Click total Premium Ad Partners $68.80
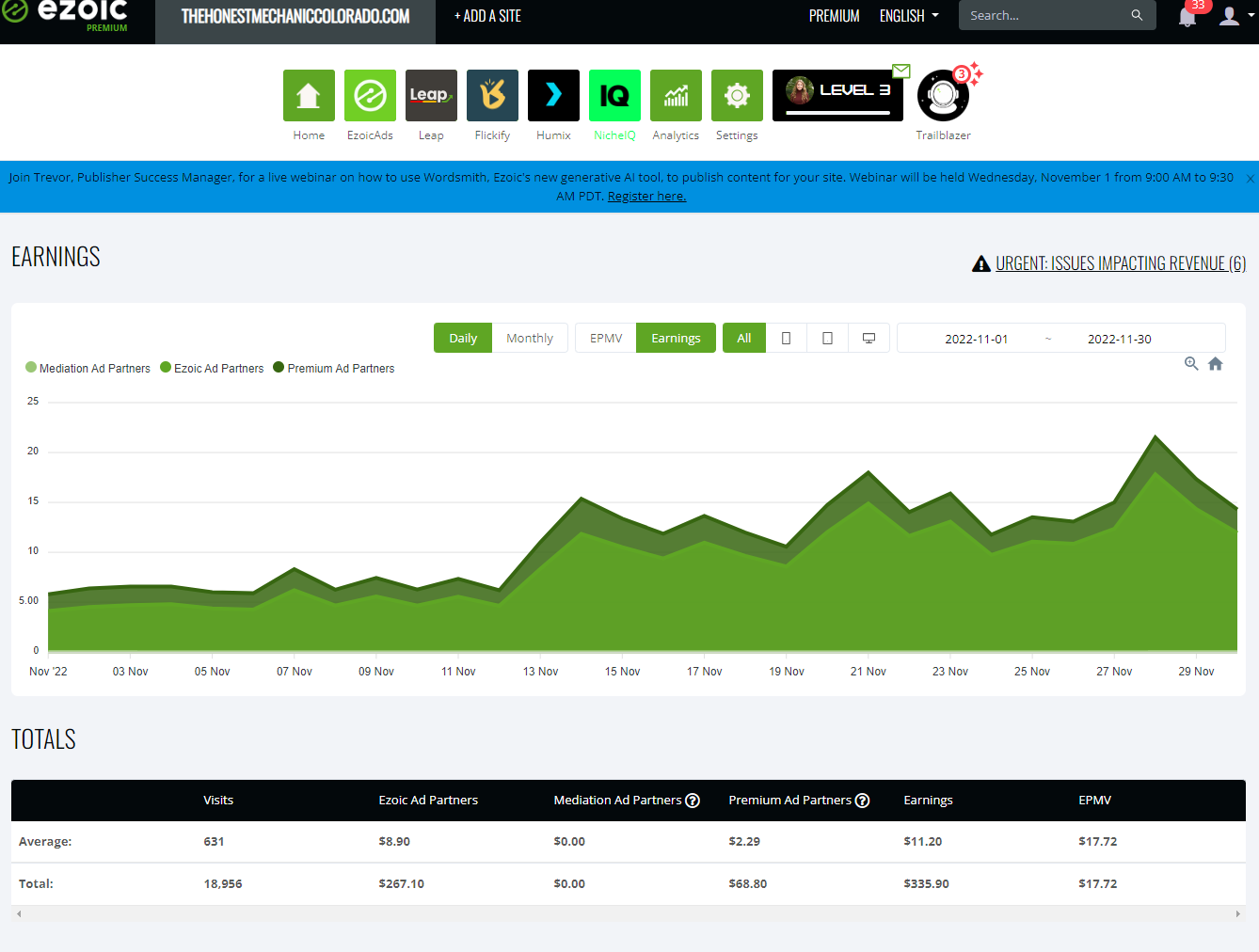Screen dimensions: 1259x952 747,884
